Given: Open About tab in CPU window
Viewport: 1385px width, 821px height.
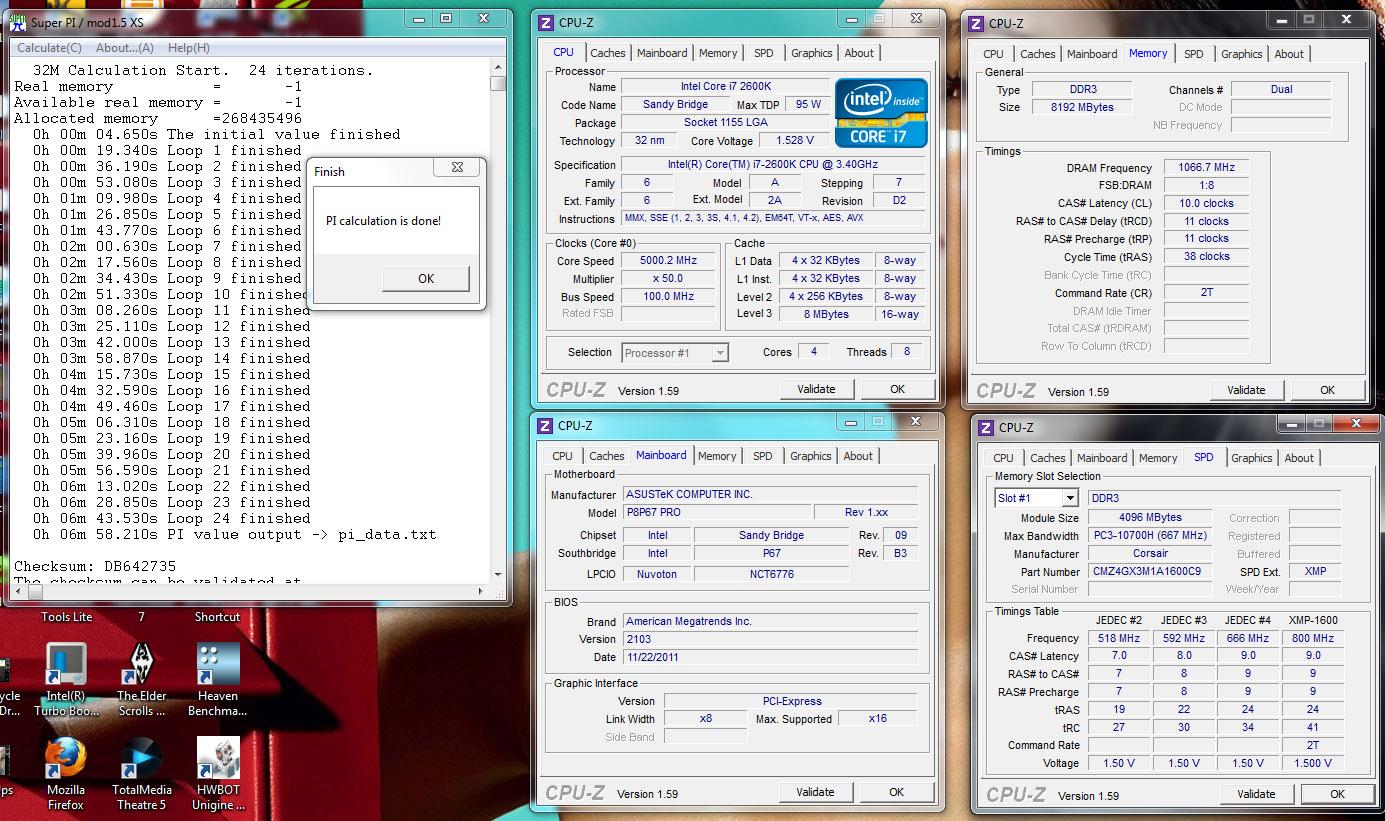Looking at the screenshot, I should [x=859, y=53].
